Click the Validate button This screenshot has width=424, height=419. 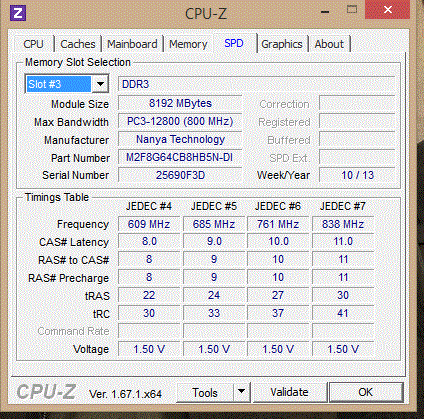(x=289, y=392)
